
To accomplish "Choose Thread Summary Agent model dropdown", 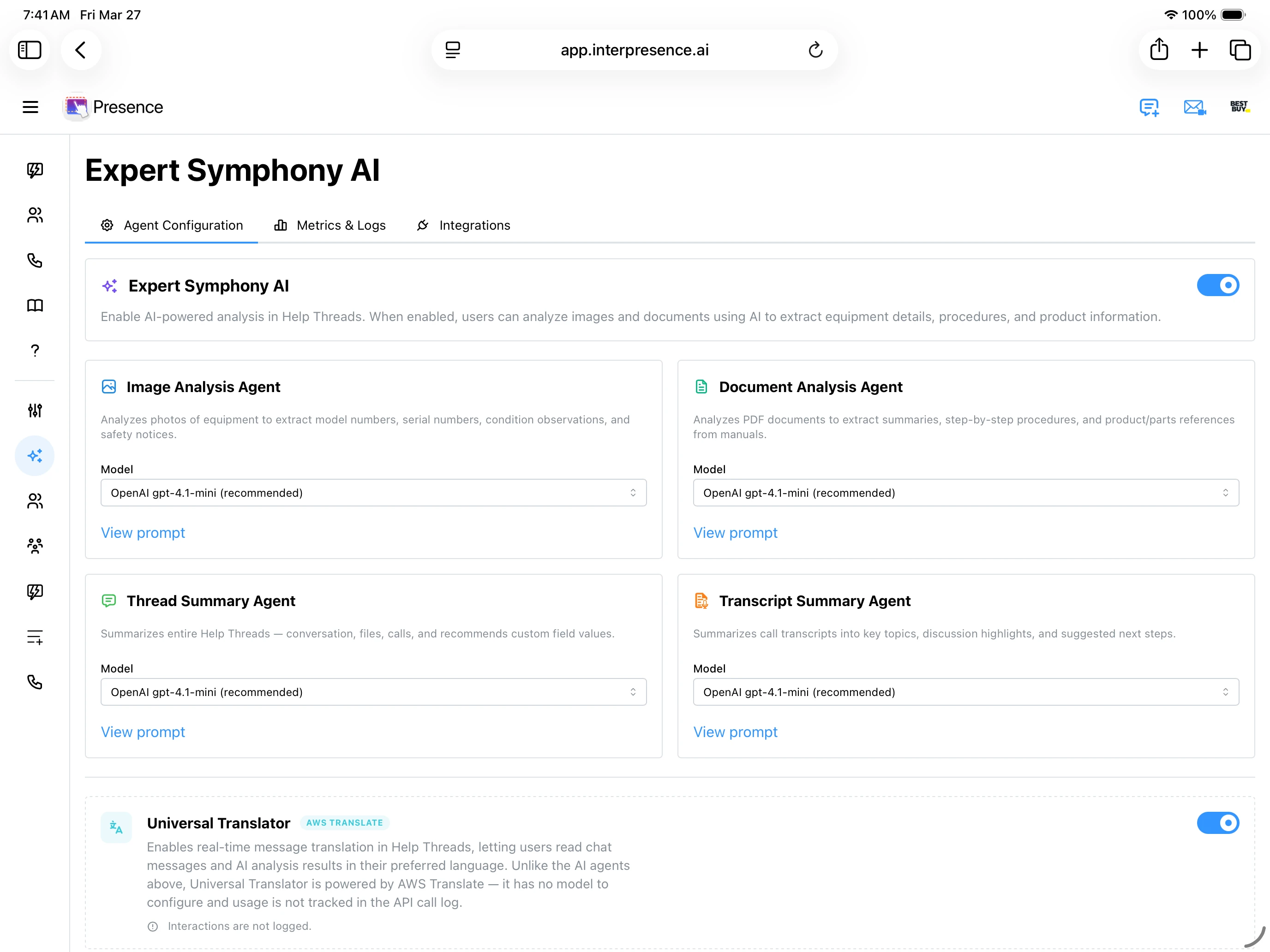I will 373,692.
